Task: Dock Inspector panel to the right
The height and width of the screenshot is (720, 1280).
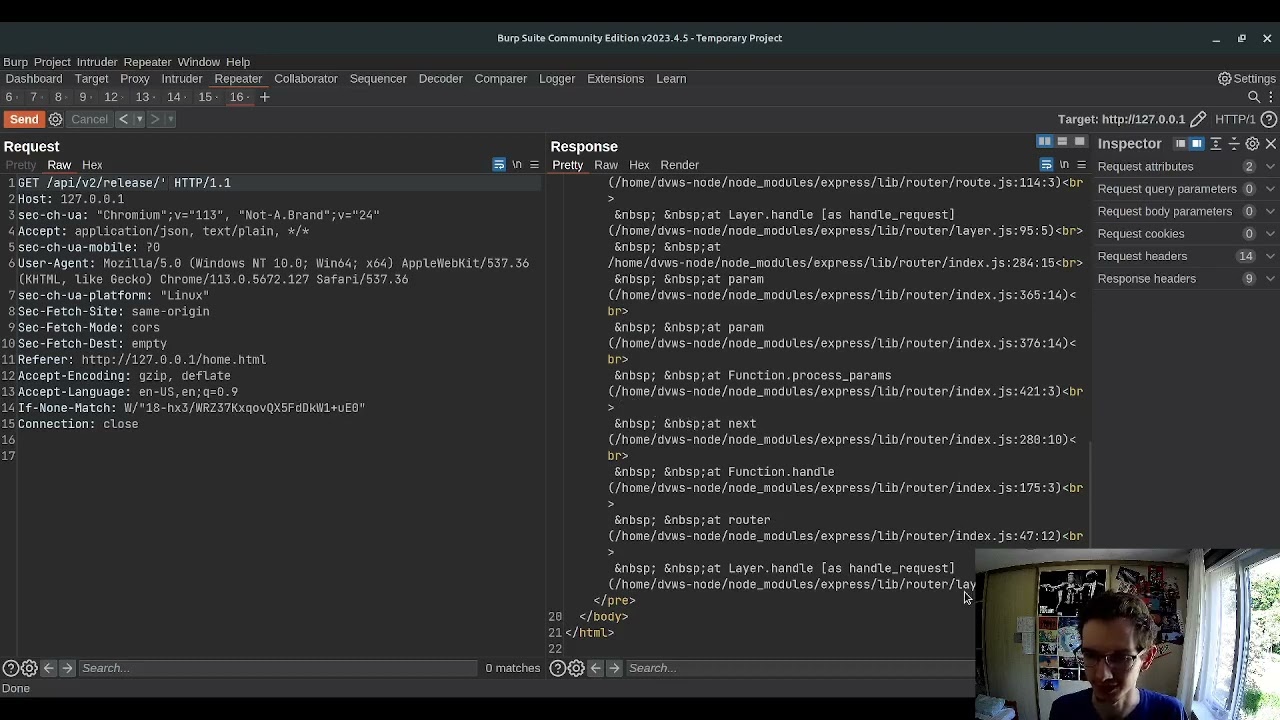Action: click(x=1196, y=144)
